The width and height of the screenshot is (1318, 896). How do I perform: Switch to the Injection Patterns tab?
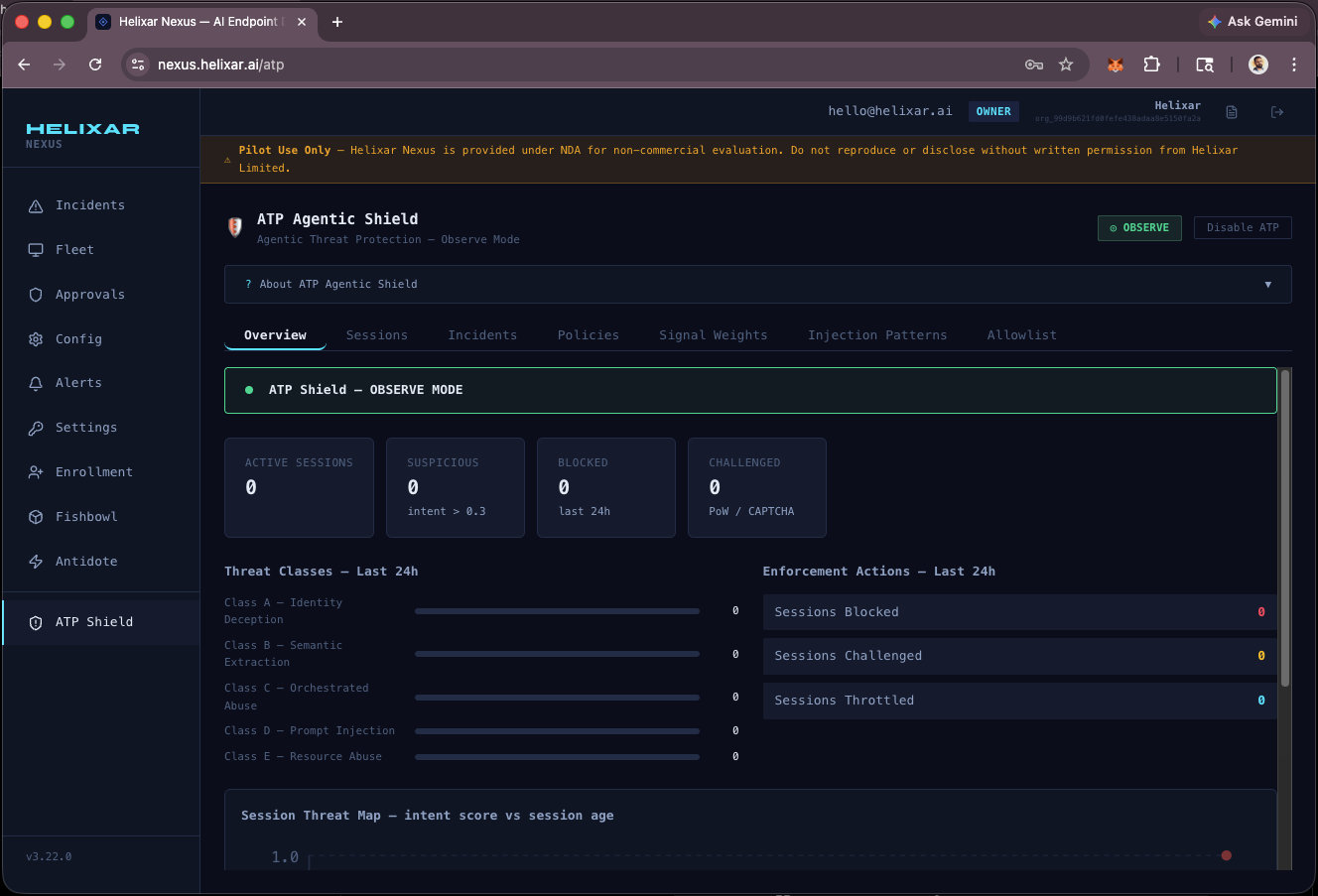click(876, 335)
